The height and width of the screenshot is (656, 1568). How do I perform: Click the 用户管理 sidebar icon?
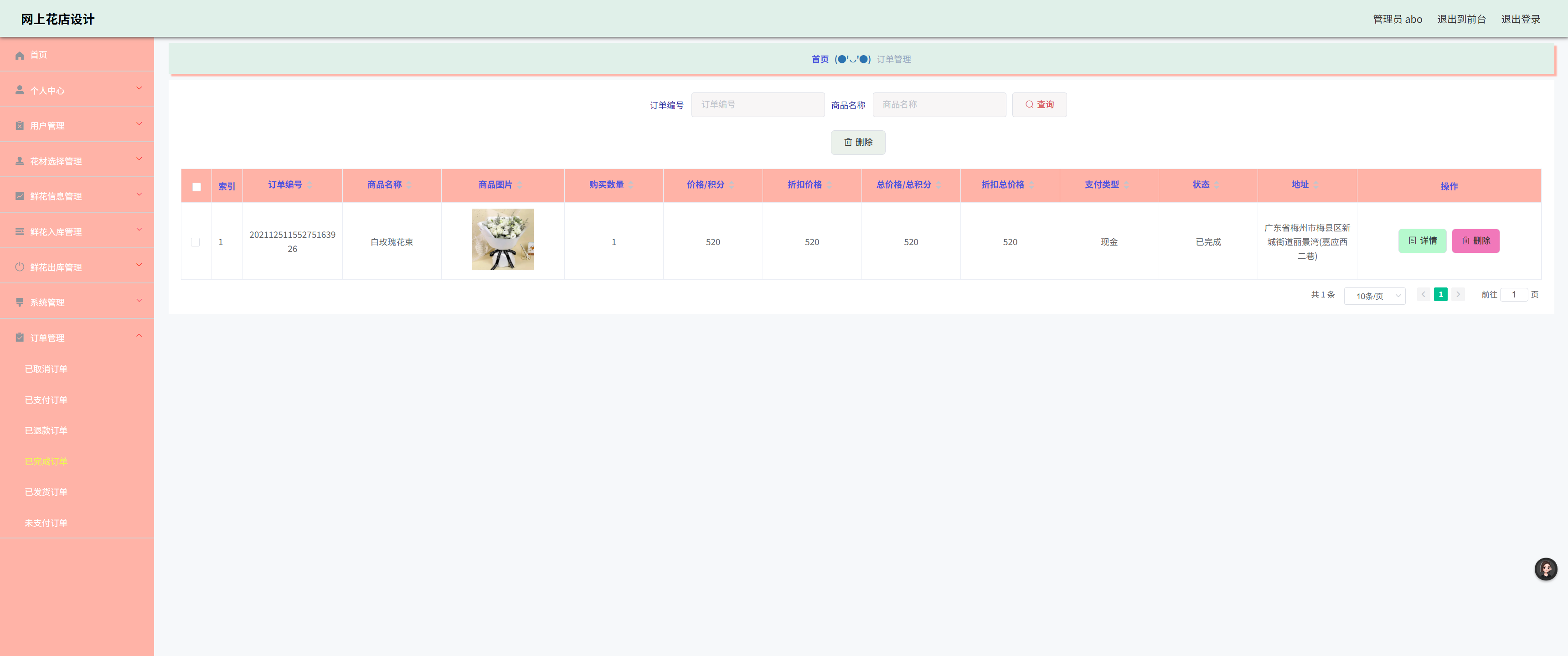19,125
